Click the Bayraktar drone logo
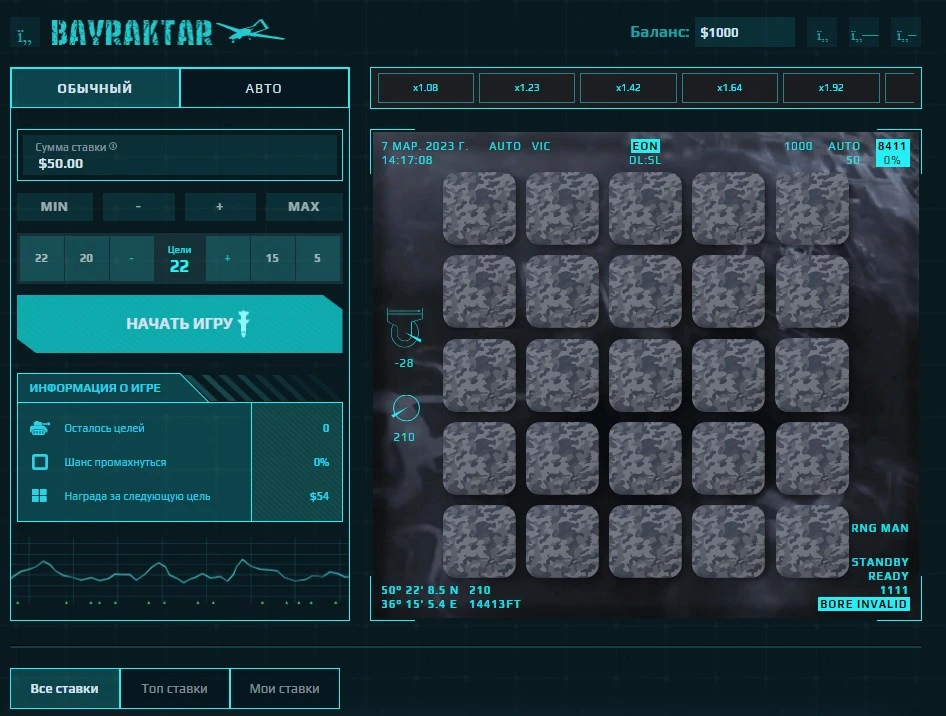Viewport: 946px width, 716px height. point(168,33)
